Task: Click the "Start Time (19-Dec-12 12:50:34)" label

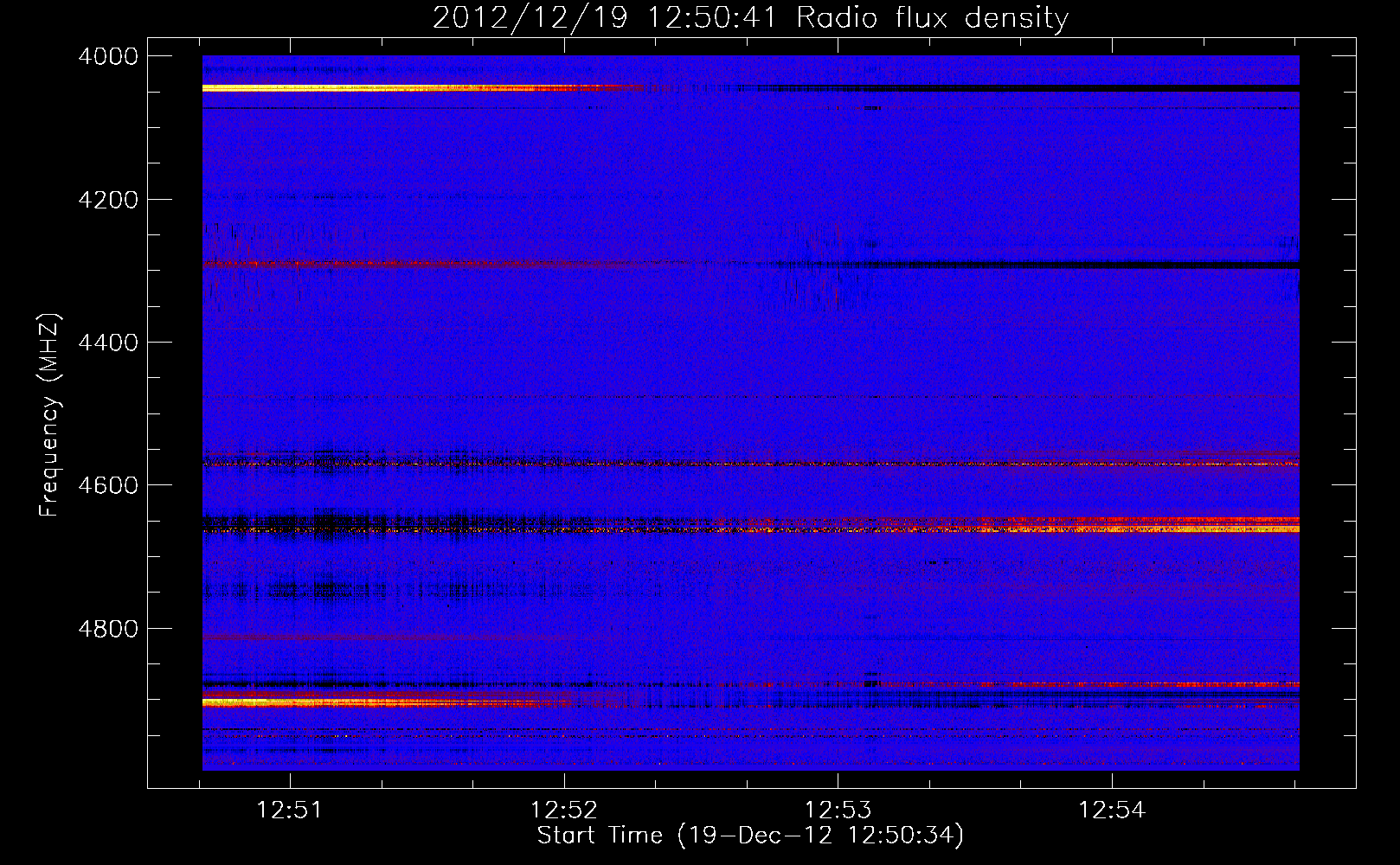Action: pos(750,836)
